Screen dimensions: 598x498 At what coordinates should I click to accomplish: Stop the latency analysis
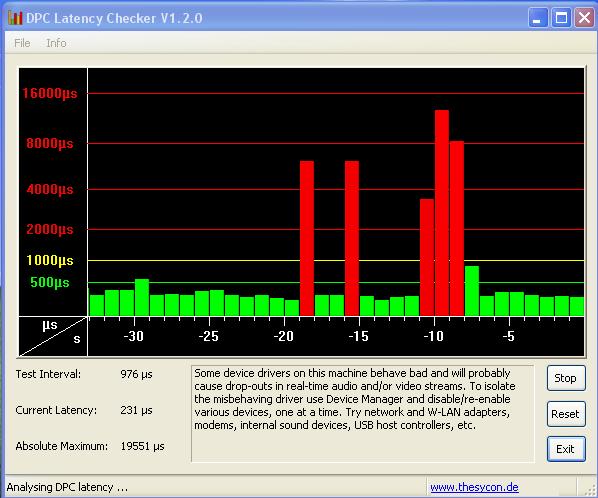566,378
